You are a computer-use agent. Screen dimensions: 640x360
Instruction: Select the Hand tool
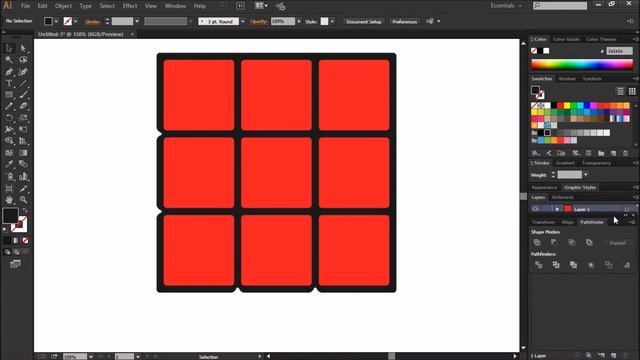coord(9,200)
